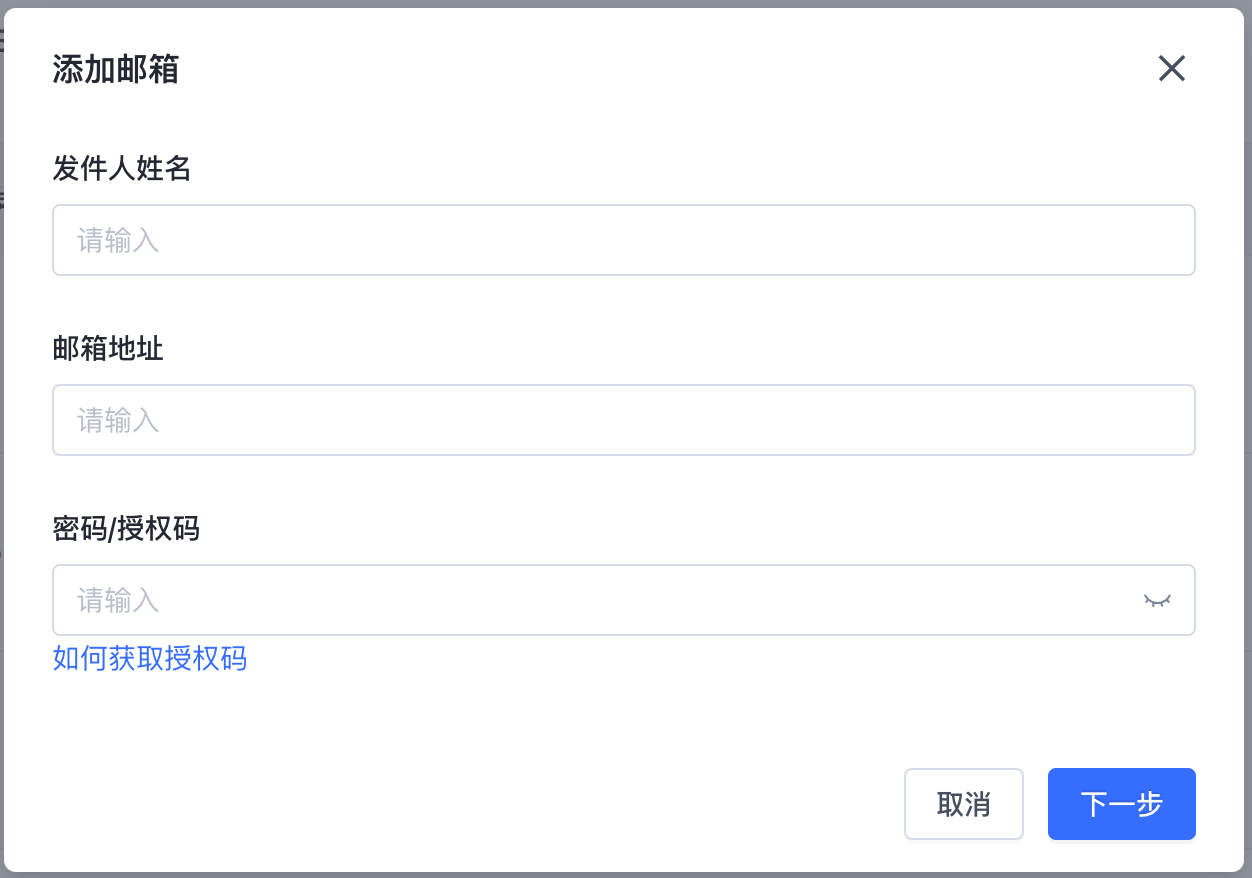Close the 添加邮箱 dialog with X
Image resolution: width=1252 pixels, height=878 pixels.
[1171, 69]
